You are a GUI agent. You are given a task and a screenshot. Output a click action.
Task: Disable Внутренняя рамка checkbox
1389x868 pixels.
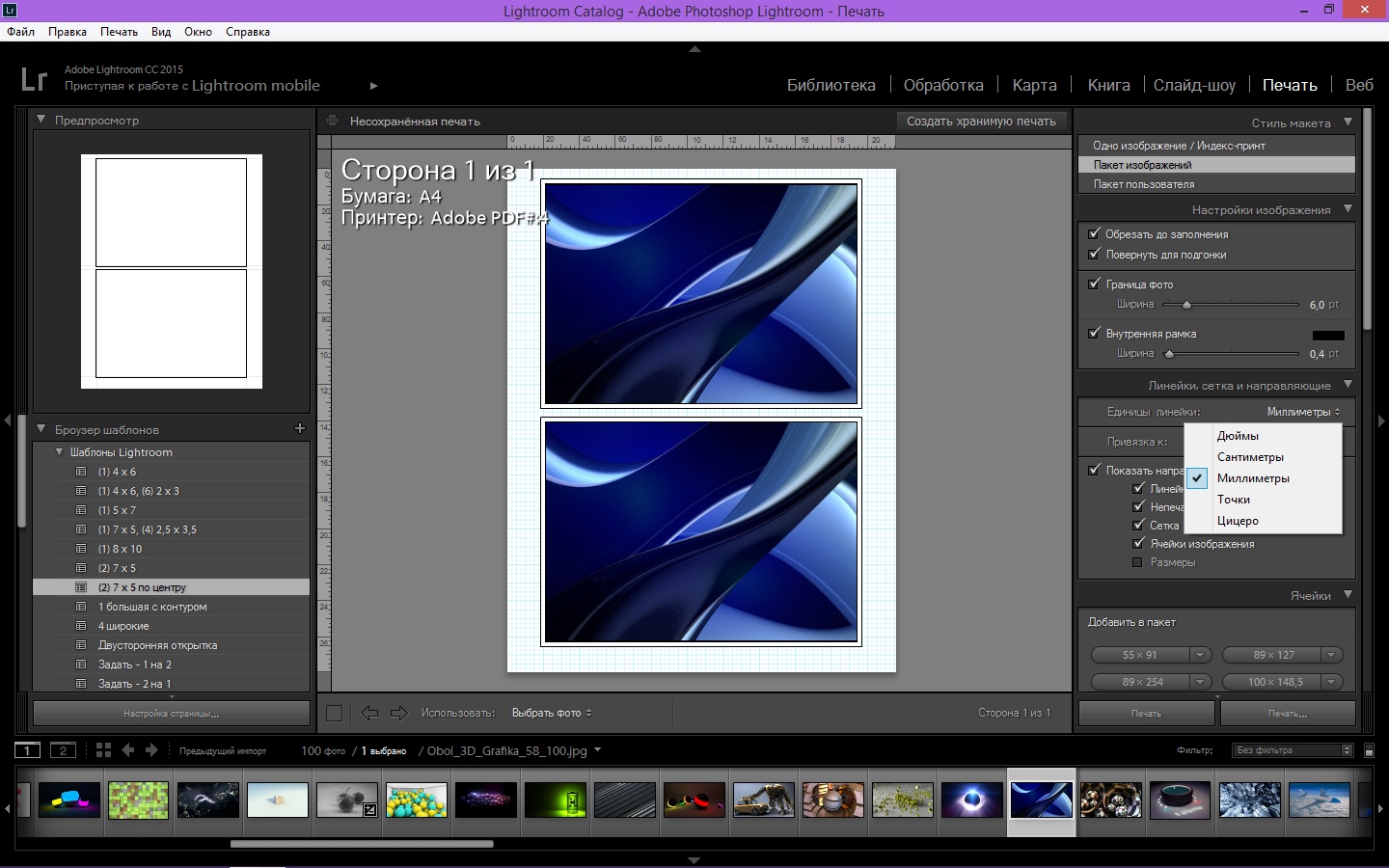click(1094, 333)
